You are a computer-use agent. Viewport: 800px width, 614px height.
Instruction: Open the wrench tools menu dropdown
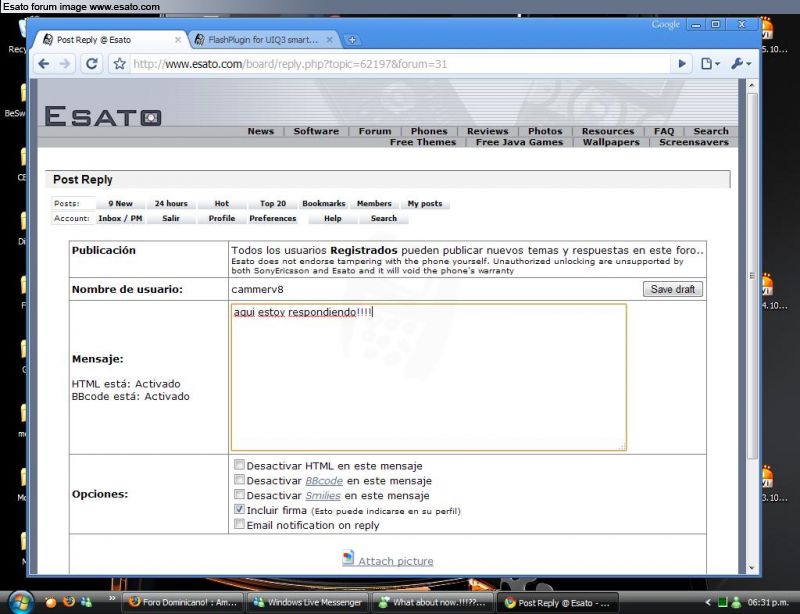[x=740, y=63]
